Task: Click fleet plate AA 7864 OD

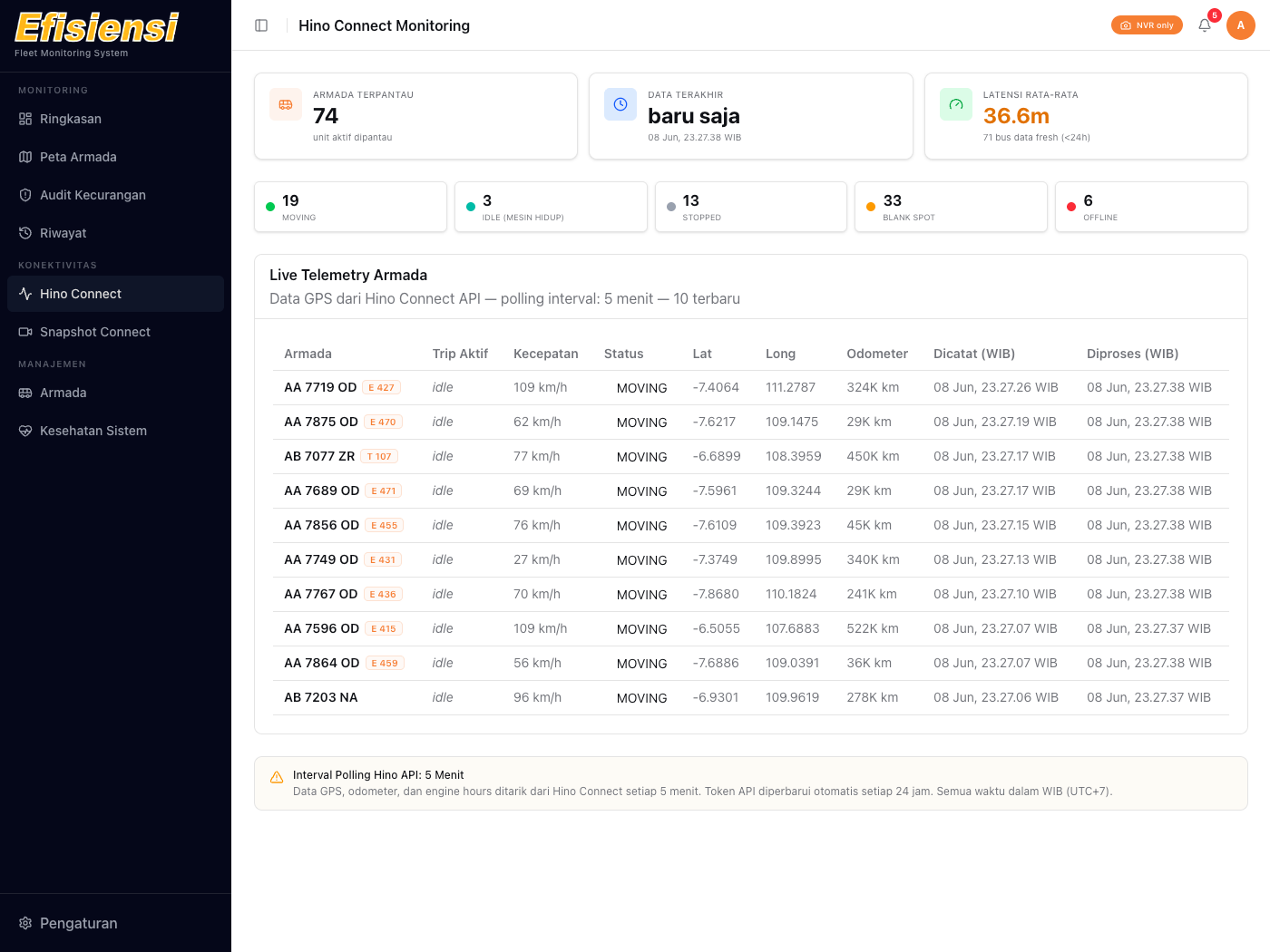Action: click(x=322, y=663)
